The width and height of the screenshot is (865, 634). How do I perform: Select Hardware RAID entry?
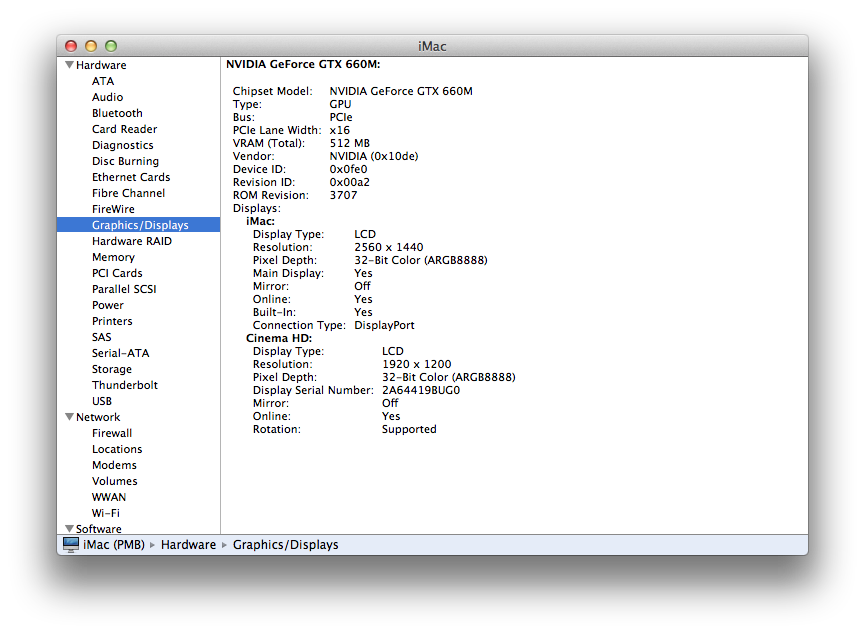click(x=132, y=241)
